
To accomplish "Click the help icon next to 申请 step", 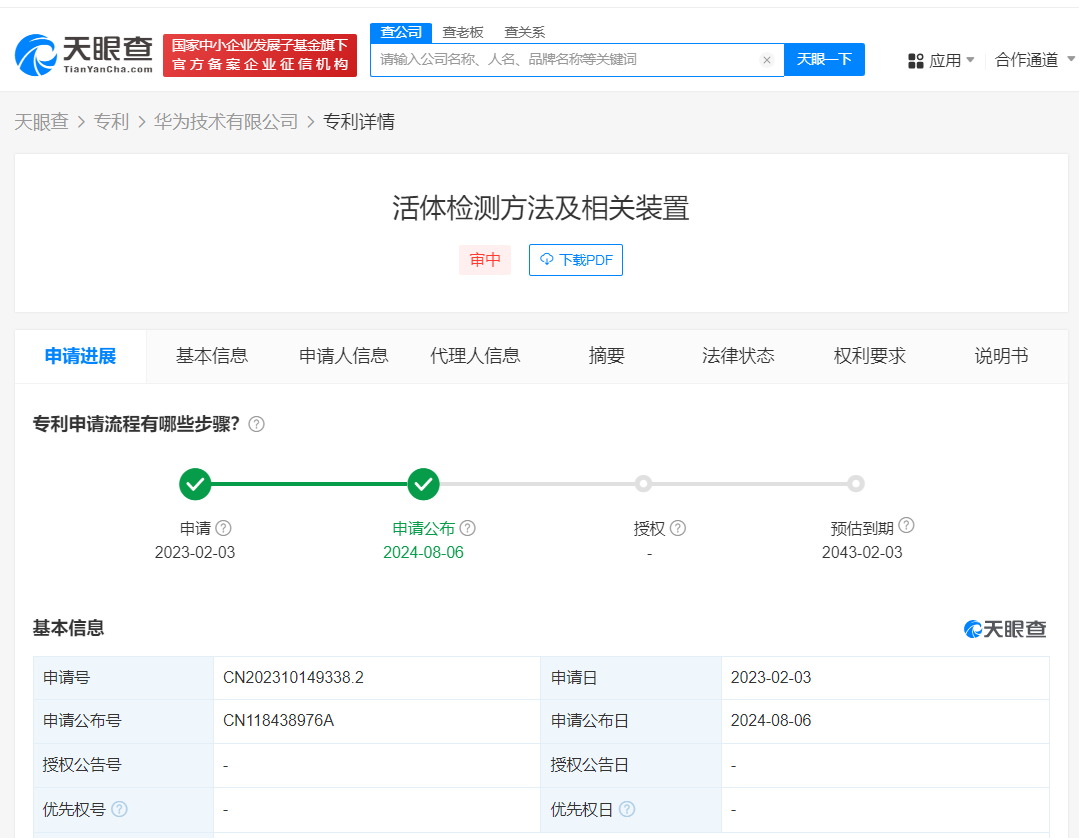I will [x=222, y=528].
